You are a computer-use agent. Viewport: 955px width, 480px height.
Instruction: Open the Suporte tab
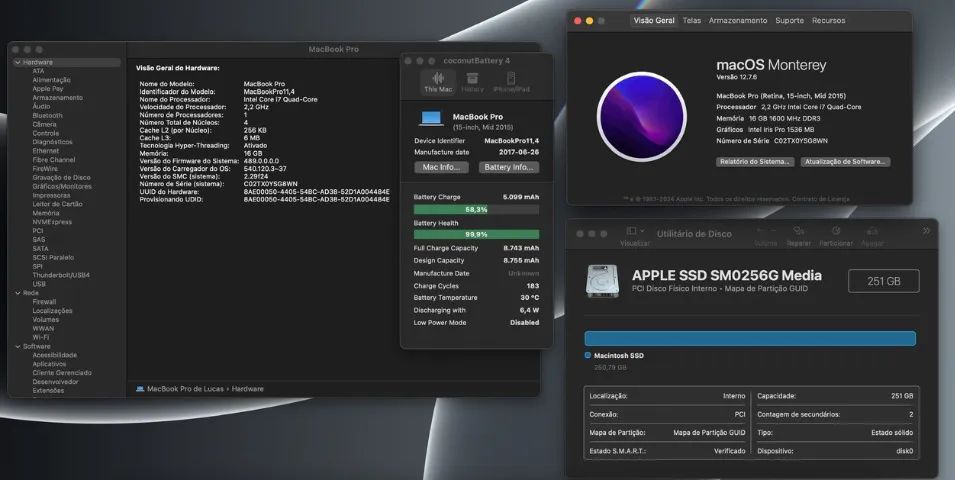click(x=789, y=20)
